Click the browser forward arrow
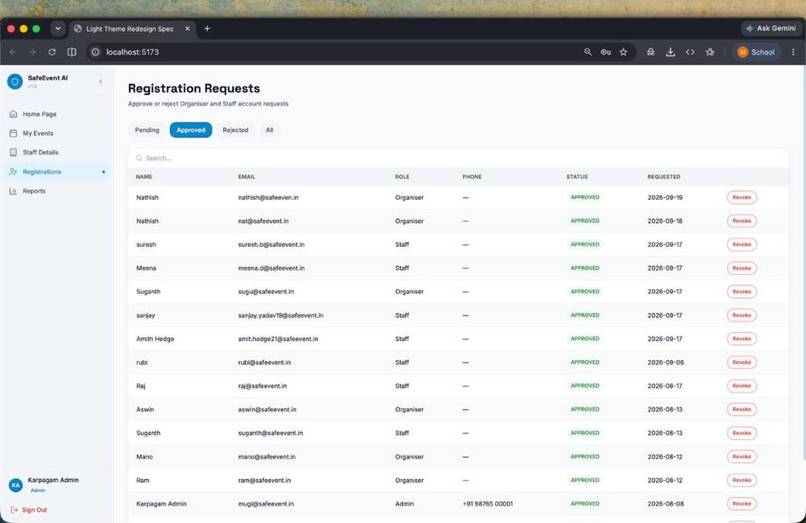The image size is (806, 523). (32, 52)
